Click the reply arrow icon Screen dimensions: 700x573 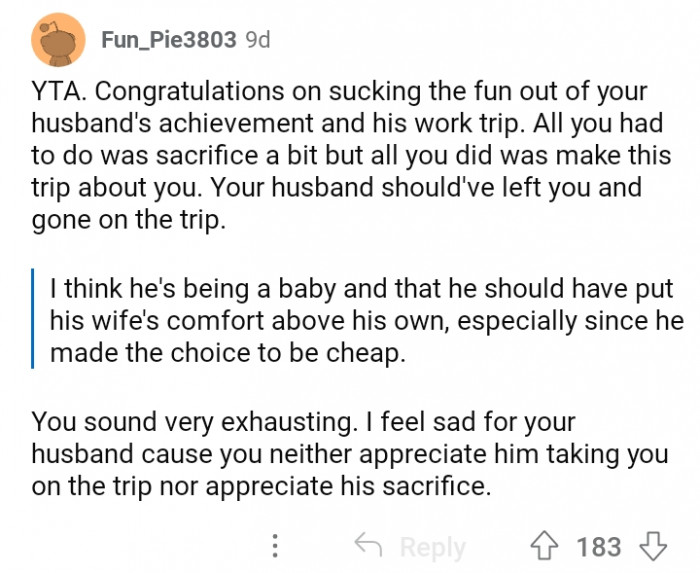pos(371,546)
